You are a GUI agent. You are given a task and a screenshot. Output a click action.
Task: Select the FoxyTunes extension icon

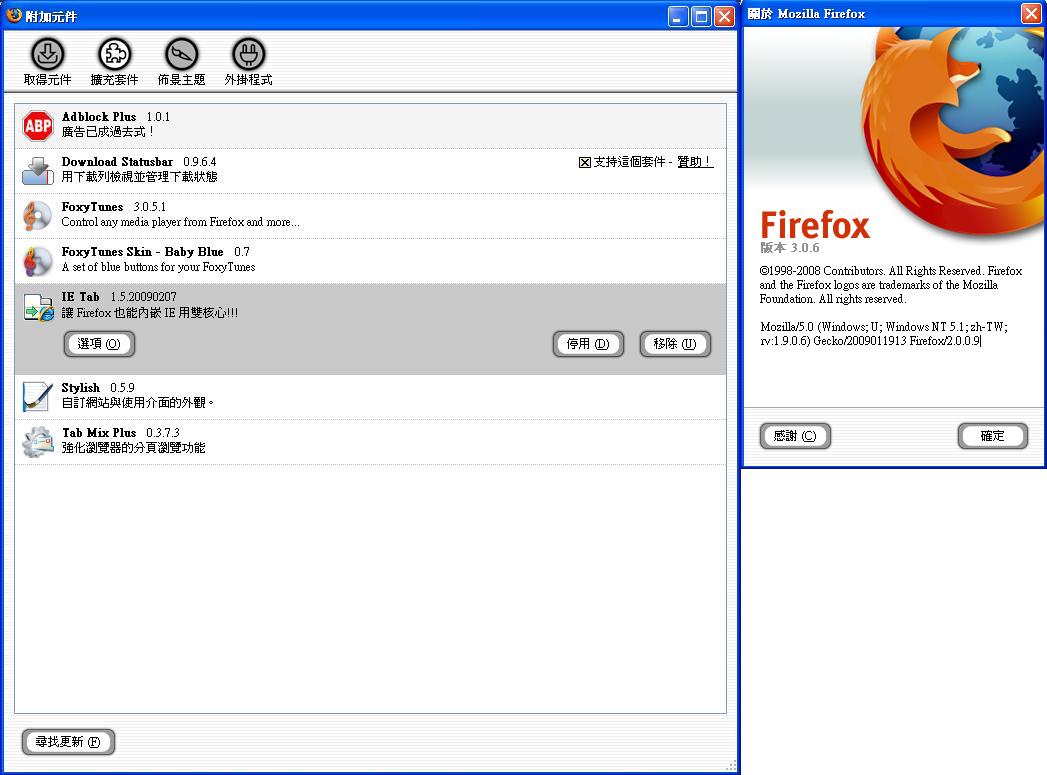37,216
